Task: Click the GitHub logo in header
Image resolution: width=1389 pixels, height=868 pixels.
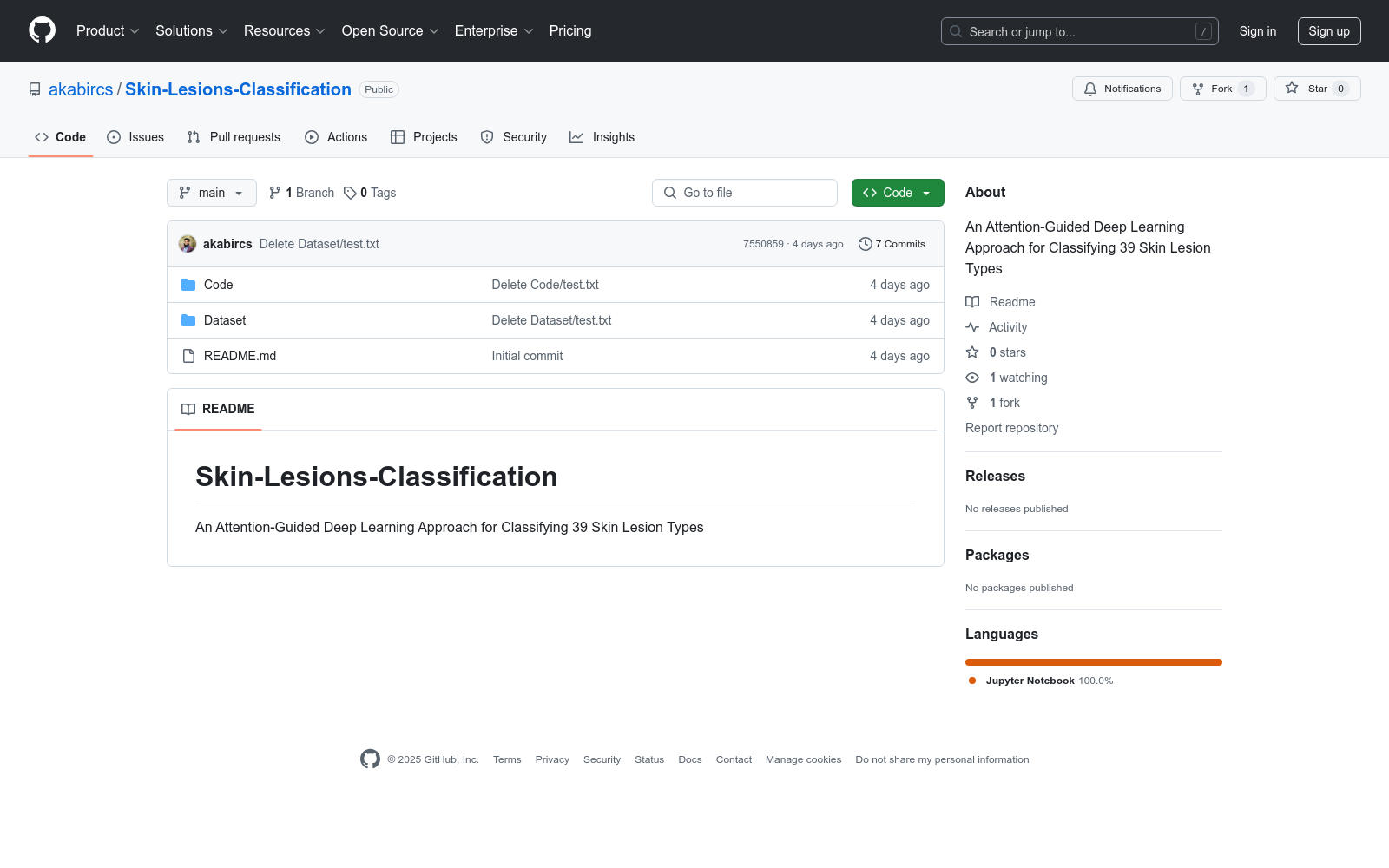Action: tap(42, 30)
